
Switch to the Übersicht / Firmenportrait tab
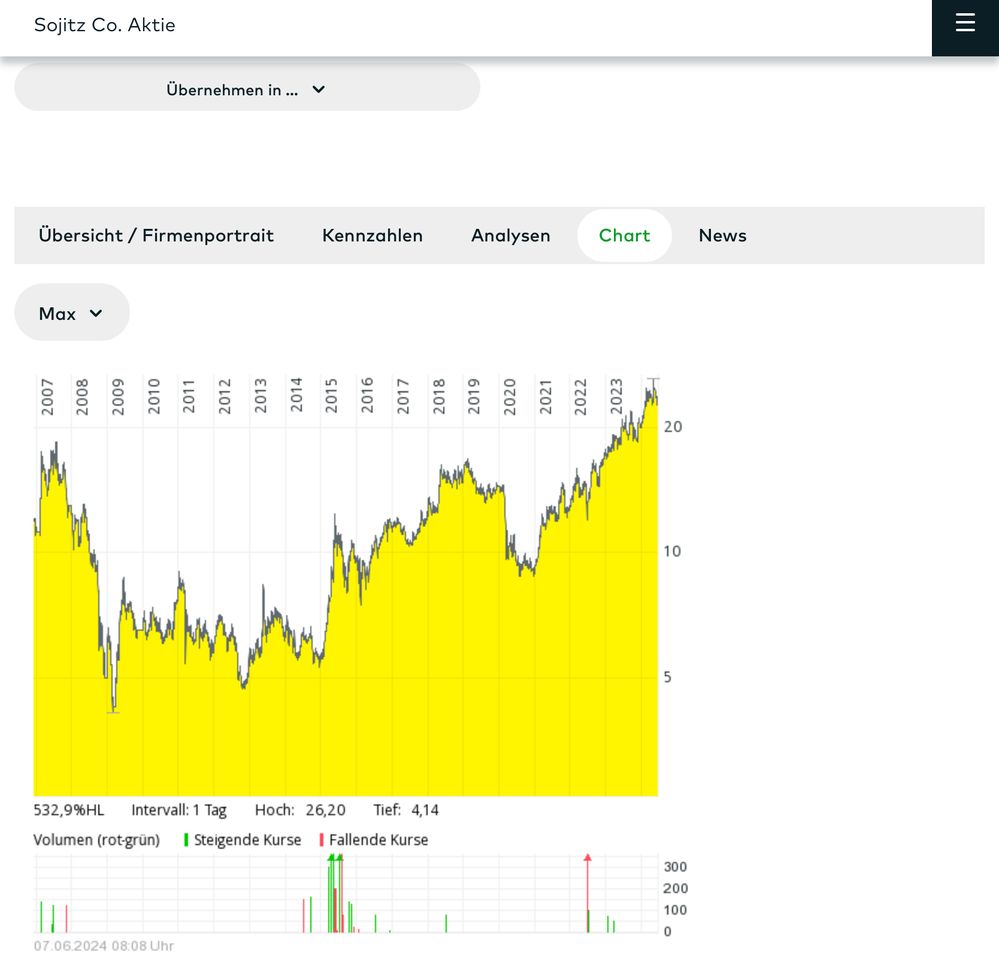point(156,235)
